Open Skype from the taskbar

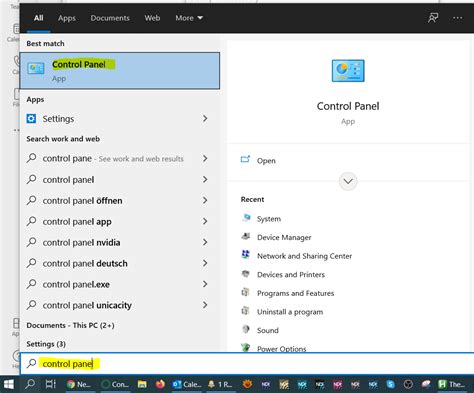pyautogui.click(x=390, y=384)
